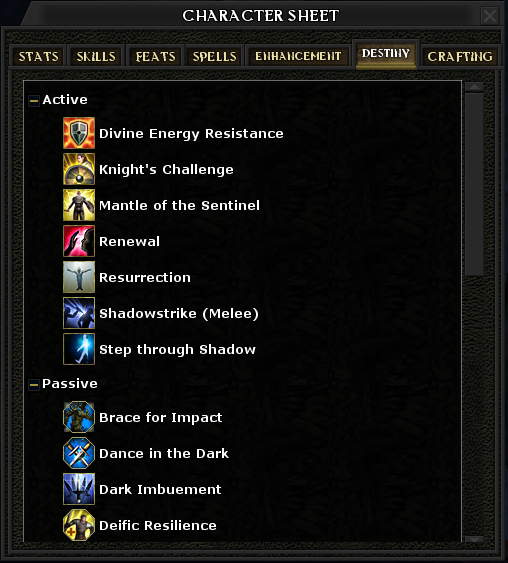This screenshot has width=508, height=563.
Task: Click the scrollbar down arrow
Action: coord(474,539)
